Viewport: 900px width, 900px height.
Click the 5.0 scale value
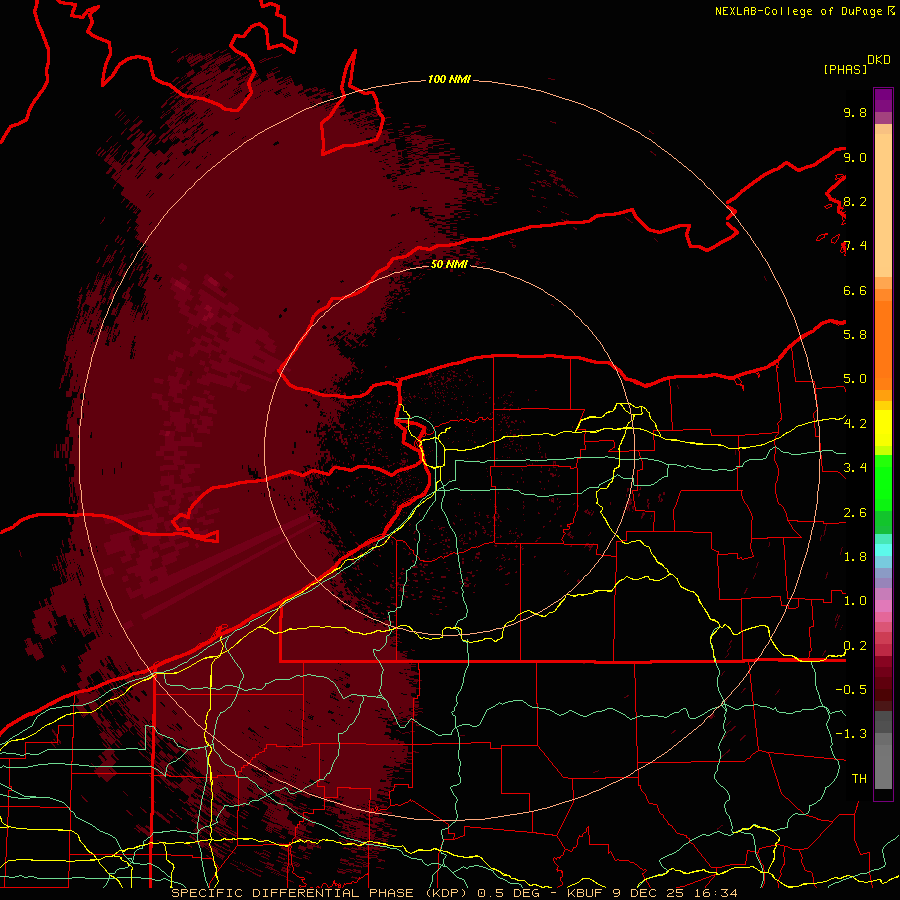click(x=855, y=379)
